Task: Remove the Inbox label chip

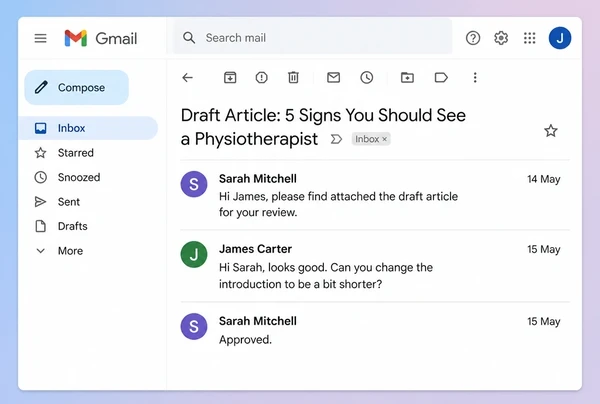Action: [385, 139]
